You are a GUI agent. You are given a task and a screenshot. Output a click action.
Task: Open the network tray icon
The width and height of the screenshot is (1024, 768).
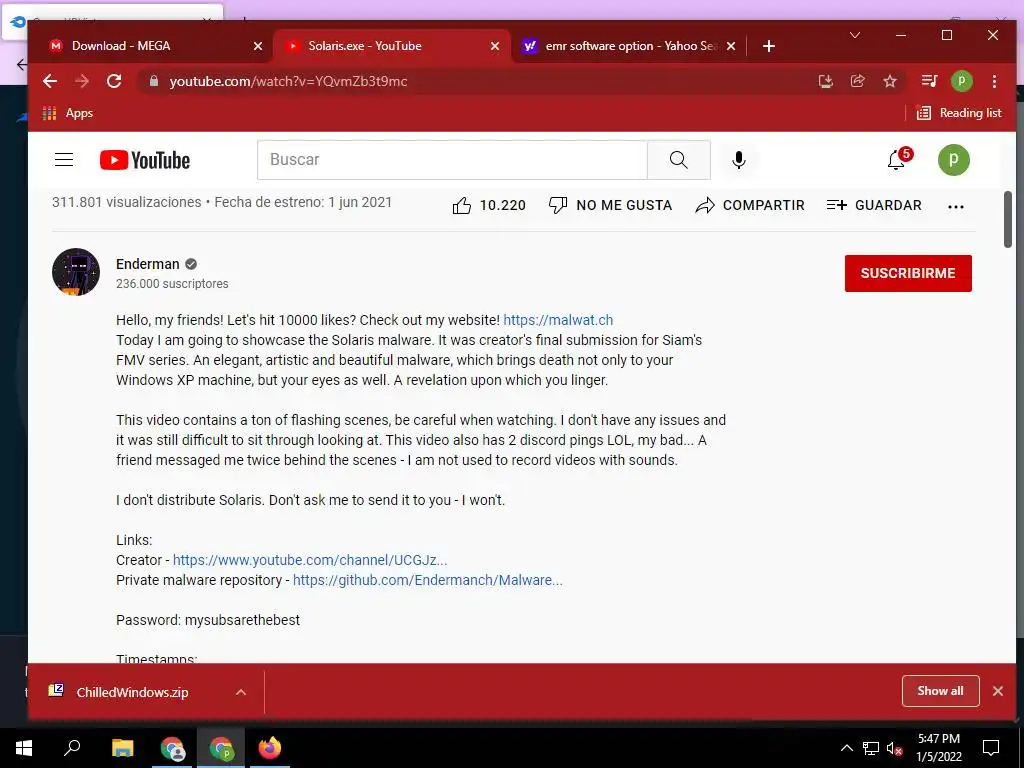871,748
